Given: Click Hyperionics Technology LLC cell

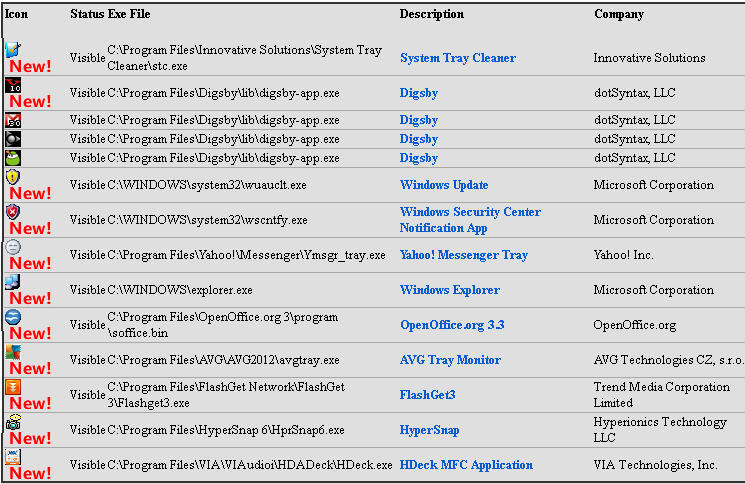Looking at the screenshot, I should [x=660, y=430].
